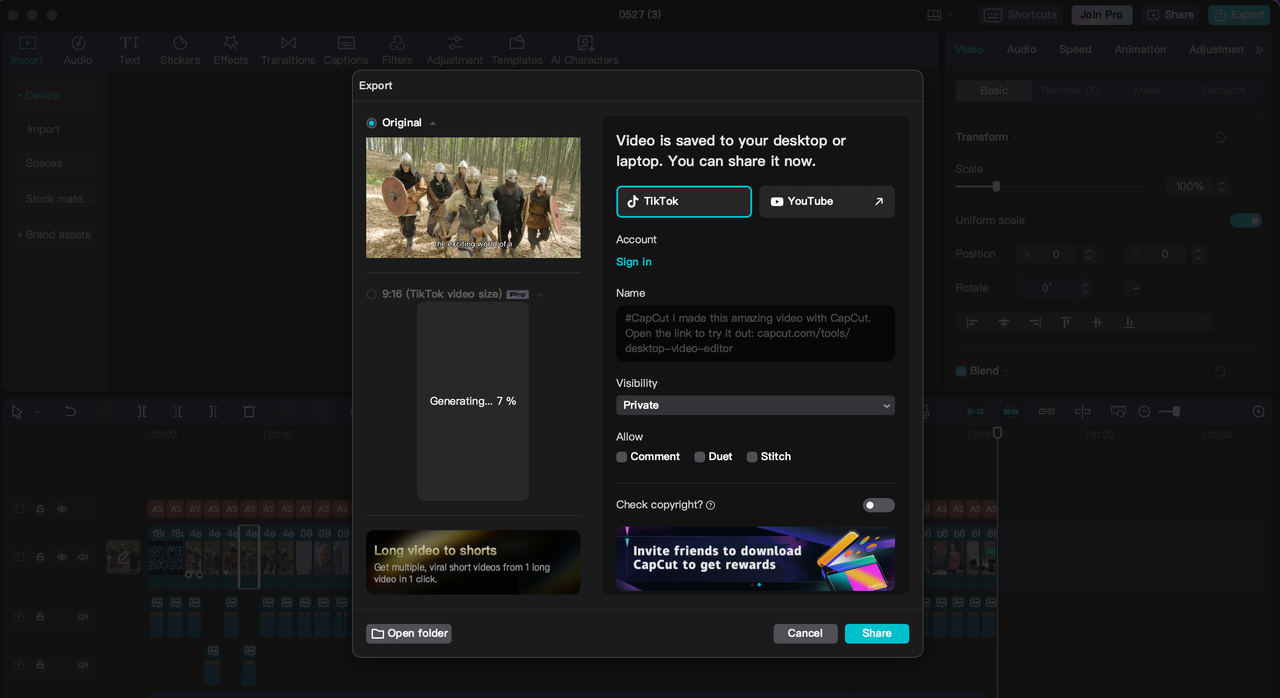Switch to the Speed tab in inspector
Viewport: 1280px width, 698px height.
[1075, 49]
